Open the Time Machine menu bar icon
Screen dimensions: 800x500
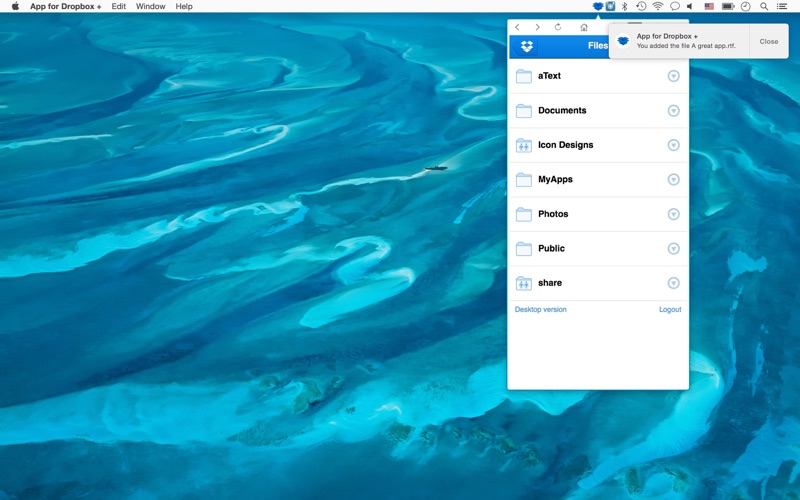pyautogui.click(x=641, y=7)
